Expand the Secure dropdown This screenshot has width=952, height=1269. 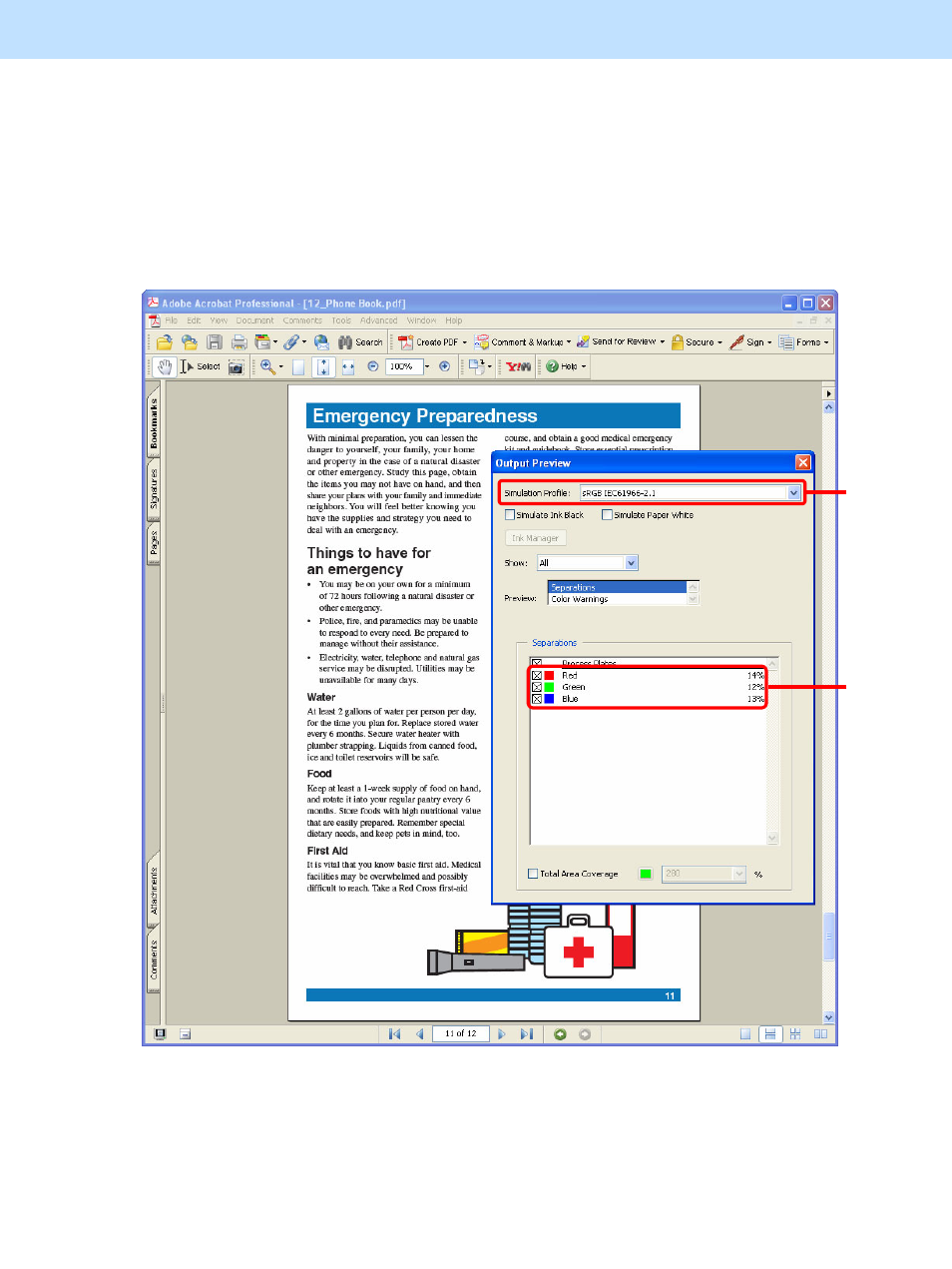tap(719, 342)
